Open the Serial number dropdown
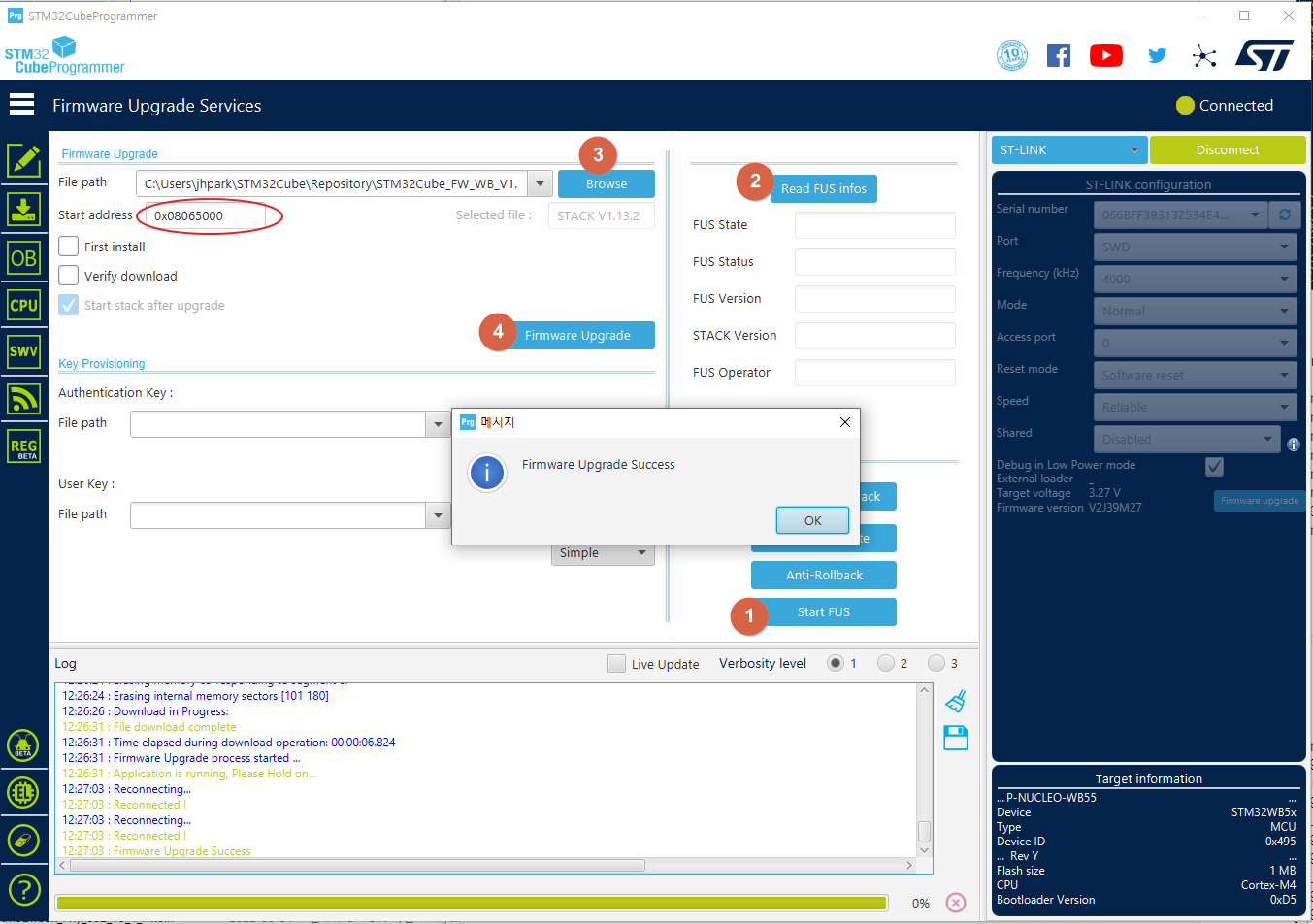Viewport: 1313px width, 924px height. click(x=1180, y=214)
